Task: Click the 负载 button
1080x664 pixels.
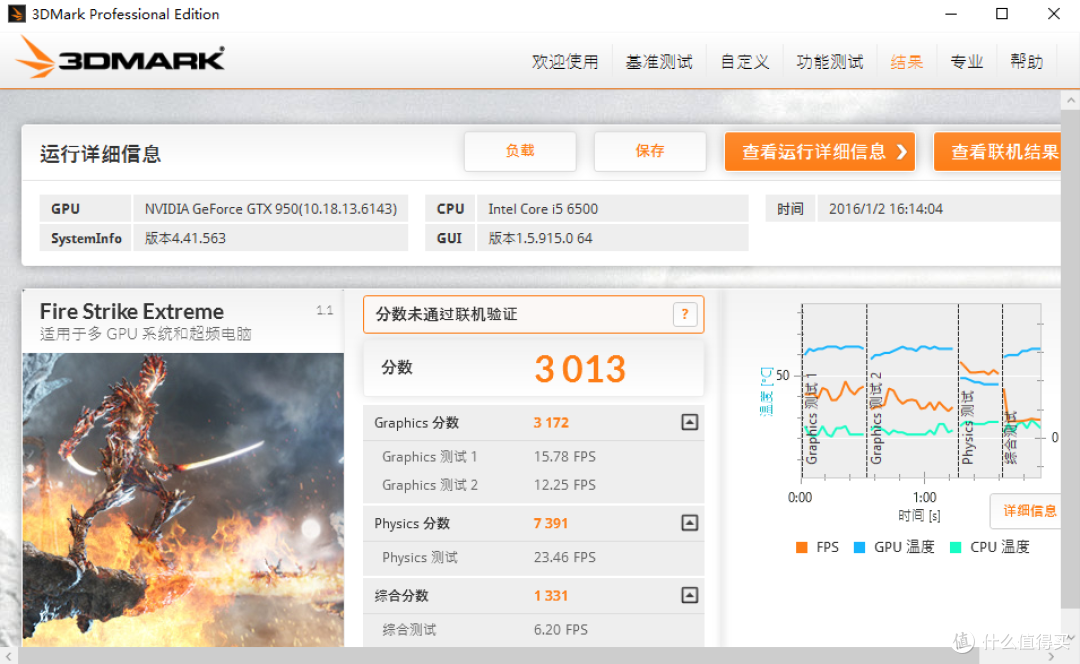Action: coord(520,151)
